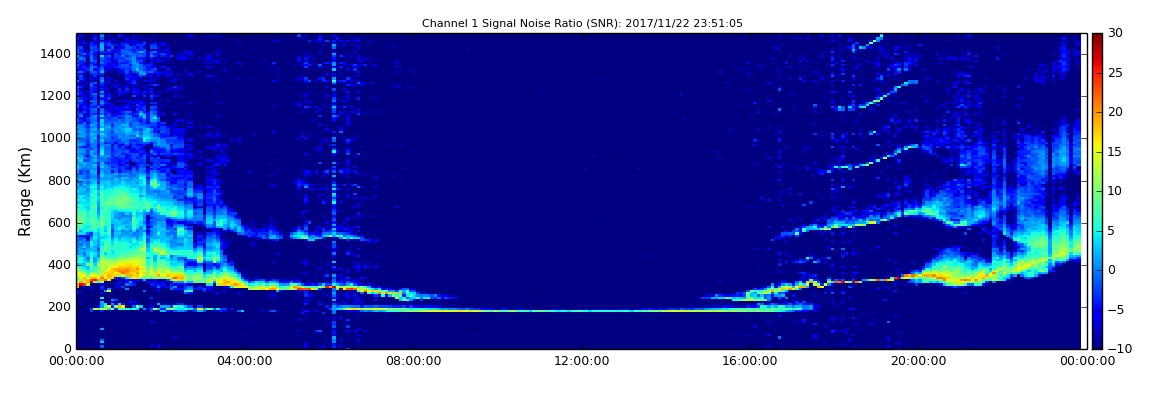Click the 16:00:00 time axis label
Screen dimensions: 1150x407
[x=750, y=360]
